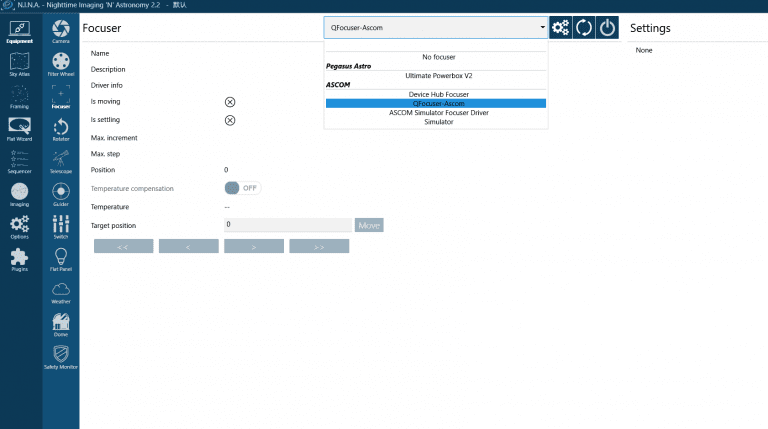
Task: Click the focuser driver settings gears icon
Action: pyautogui.click(x=561, y=28)
